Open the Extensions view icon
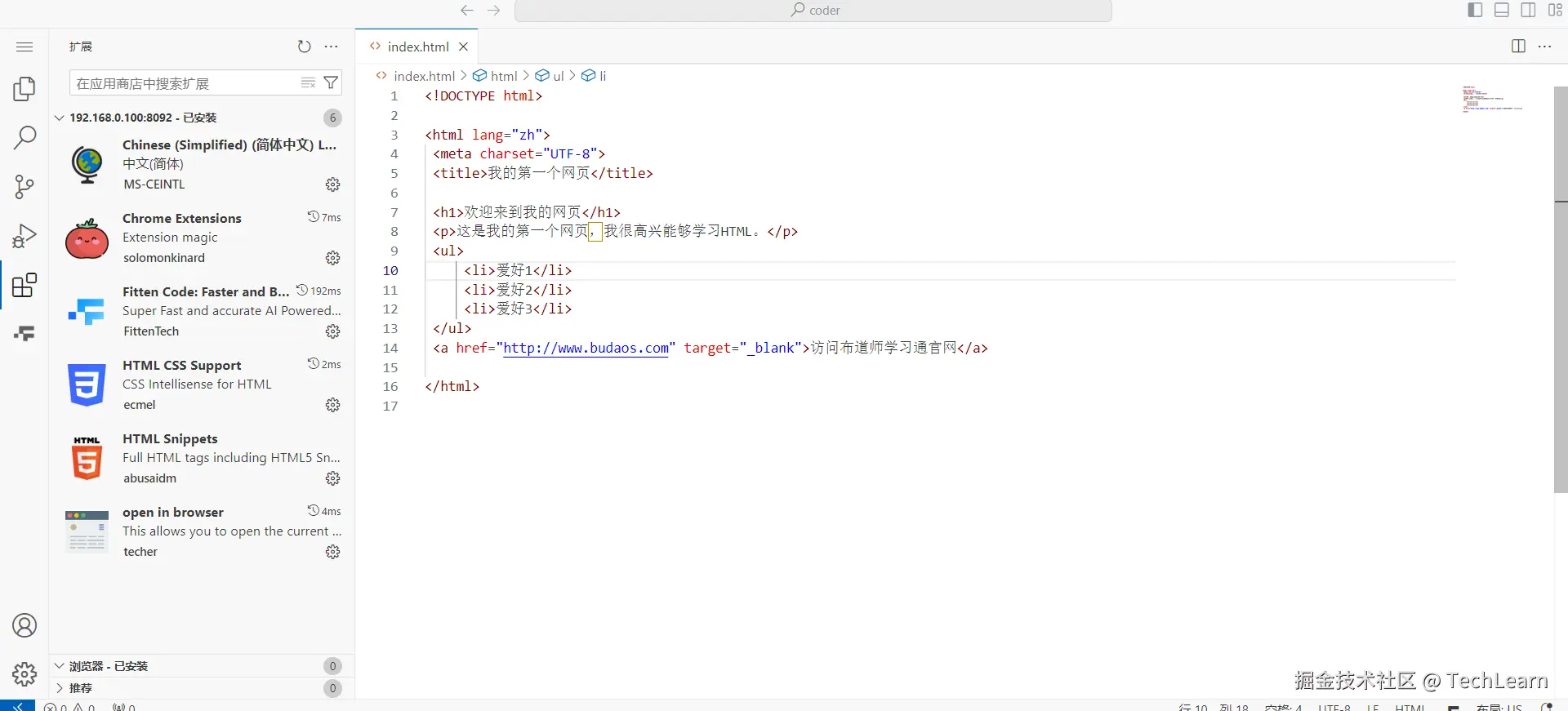The height and width of the screenshot is (711, 1568). pos(24,285)
